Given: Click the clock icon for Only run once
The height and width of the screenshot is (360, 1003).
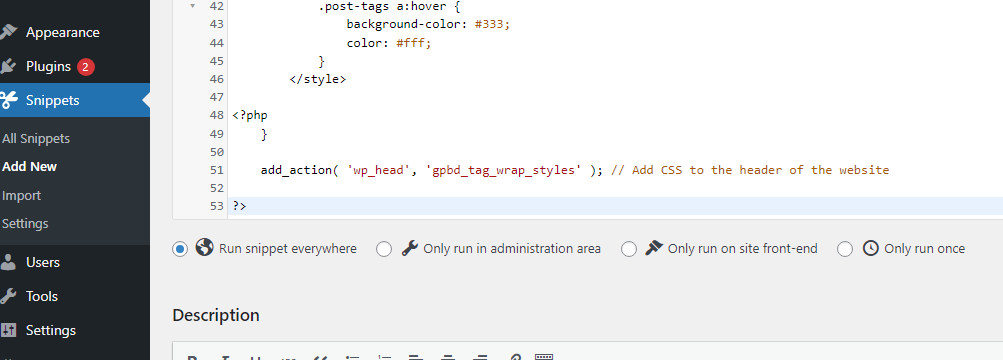Looking at the screenshot, I should (870, 247).
